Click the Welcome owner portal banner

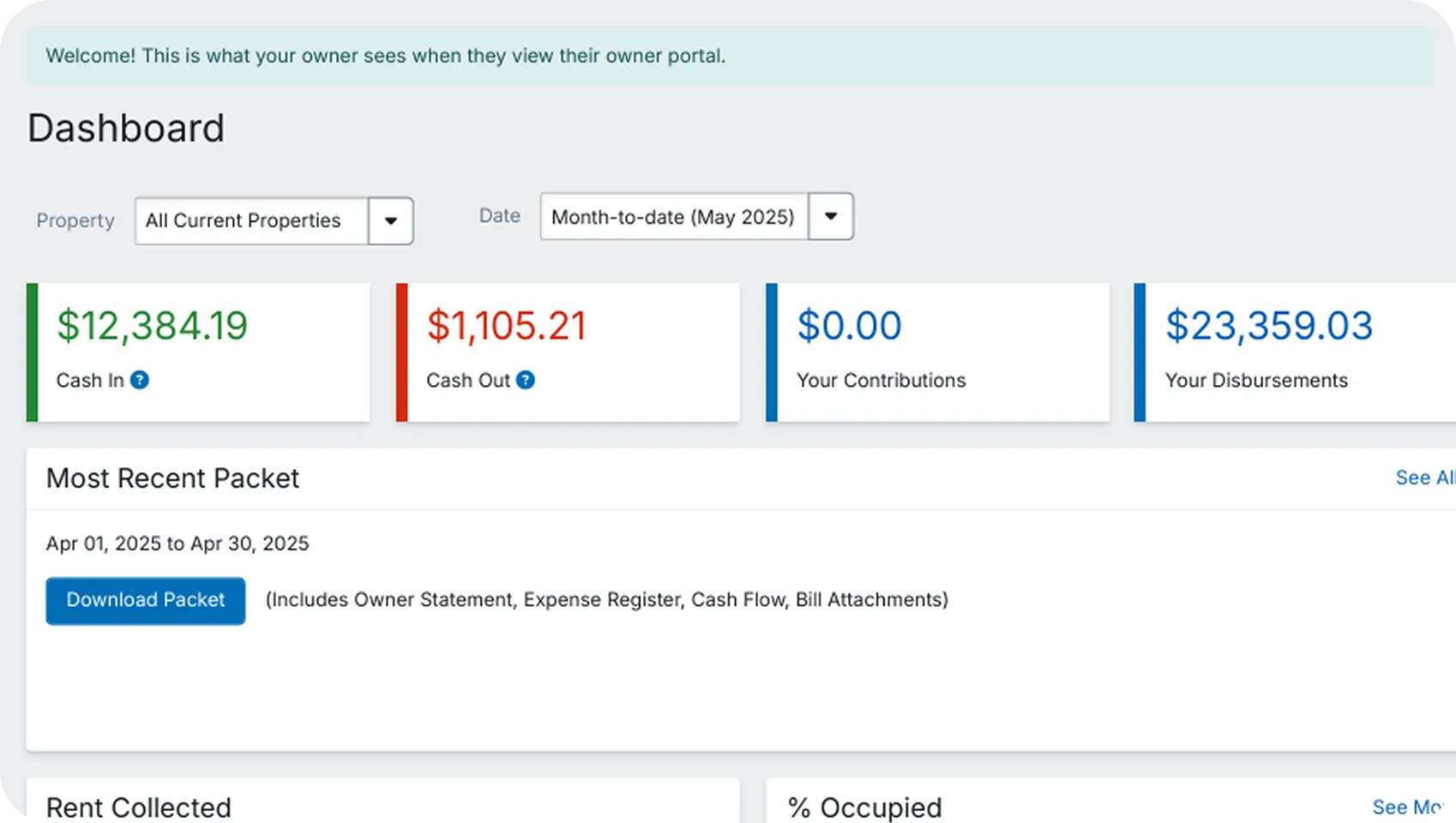(385, 56)
